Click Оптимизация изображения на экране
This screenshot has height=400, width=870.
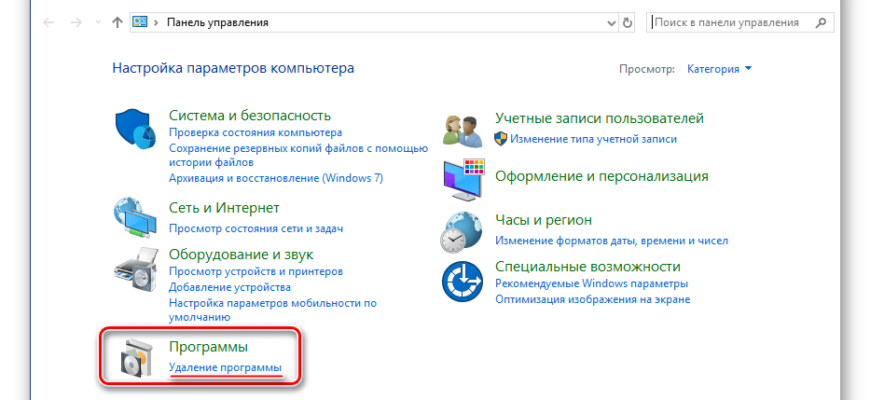(x=593, y=299)
